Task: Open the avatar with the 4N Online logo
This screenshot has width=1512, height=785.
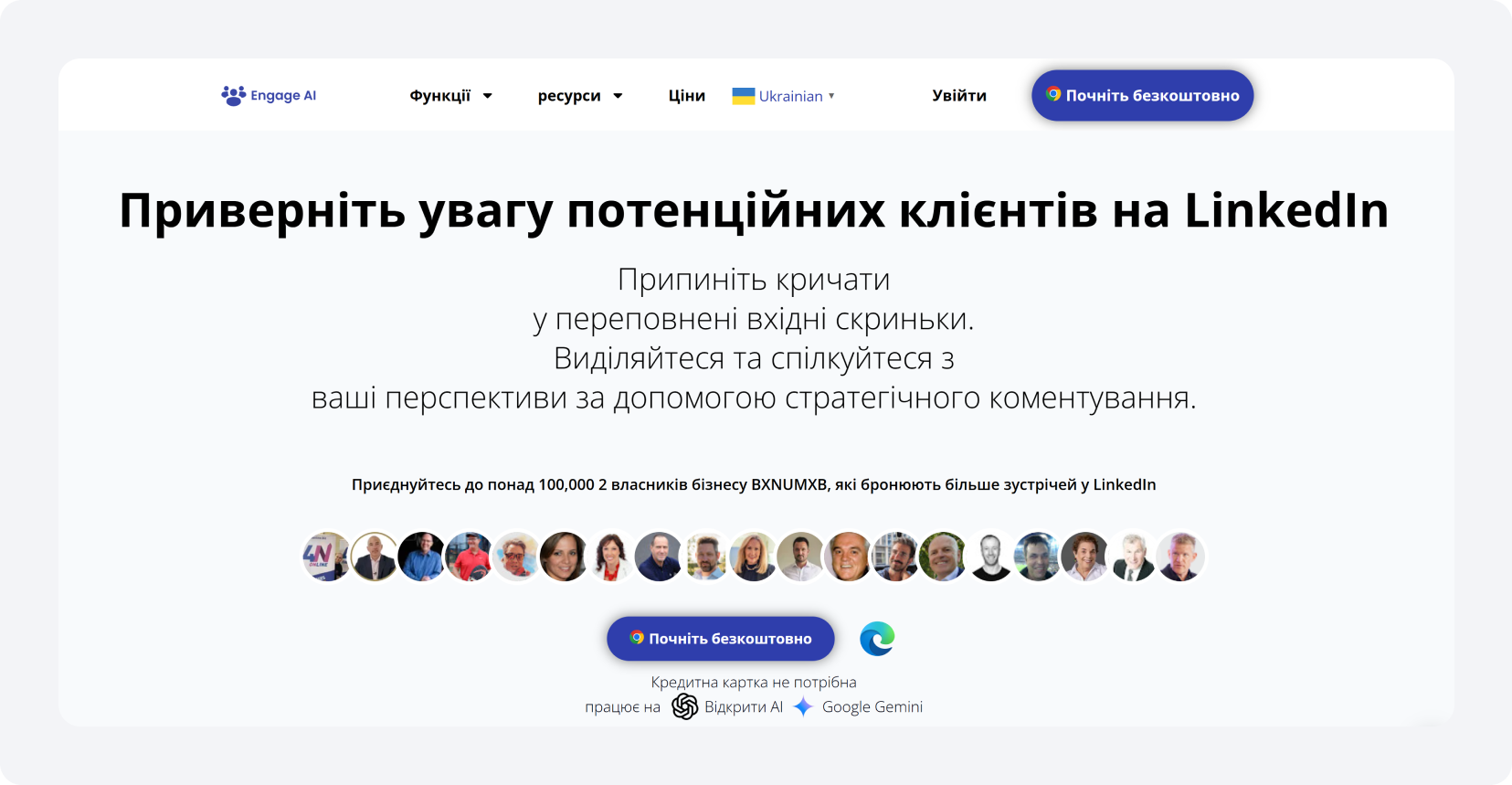Action: tap(326, 557)
